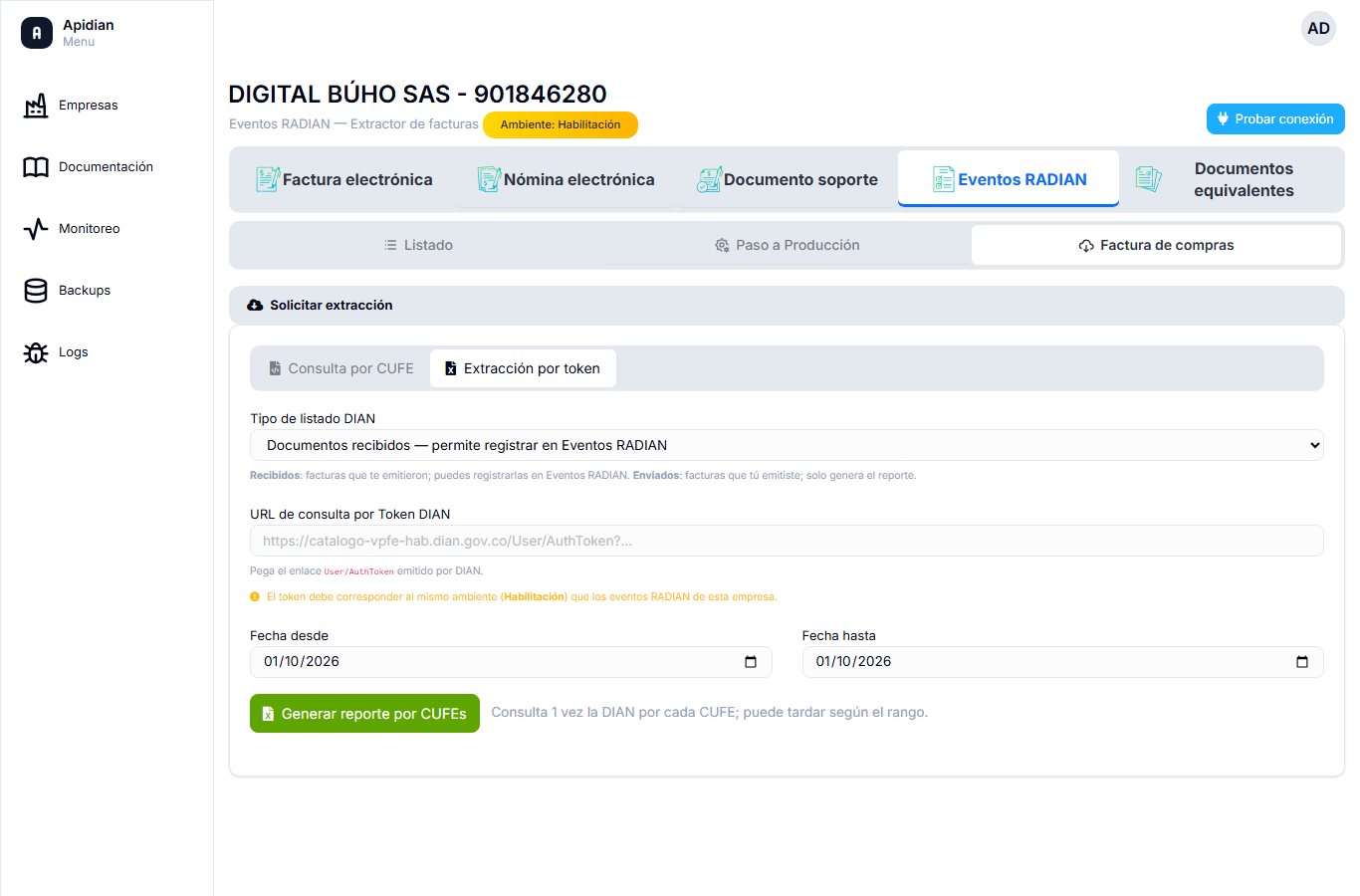The image size is (1360, 896).
Task: Click the Documentos equivalentes tab icon
Action: pos(1148,179)
